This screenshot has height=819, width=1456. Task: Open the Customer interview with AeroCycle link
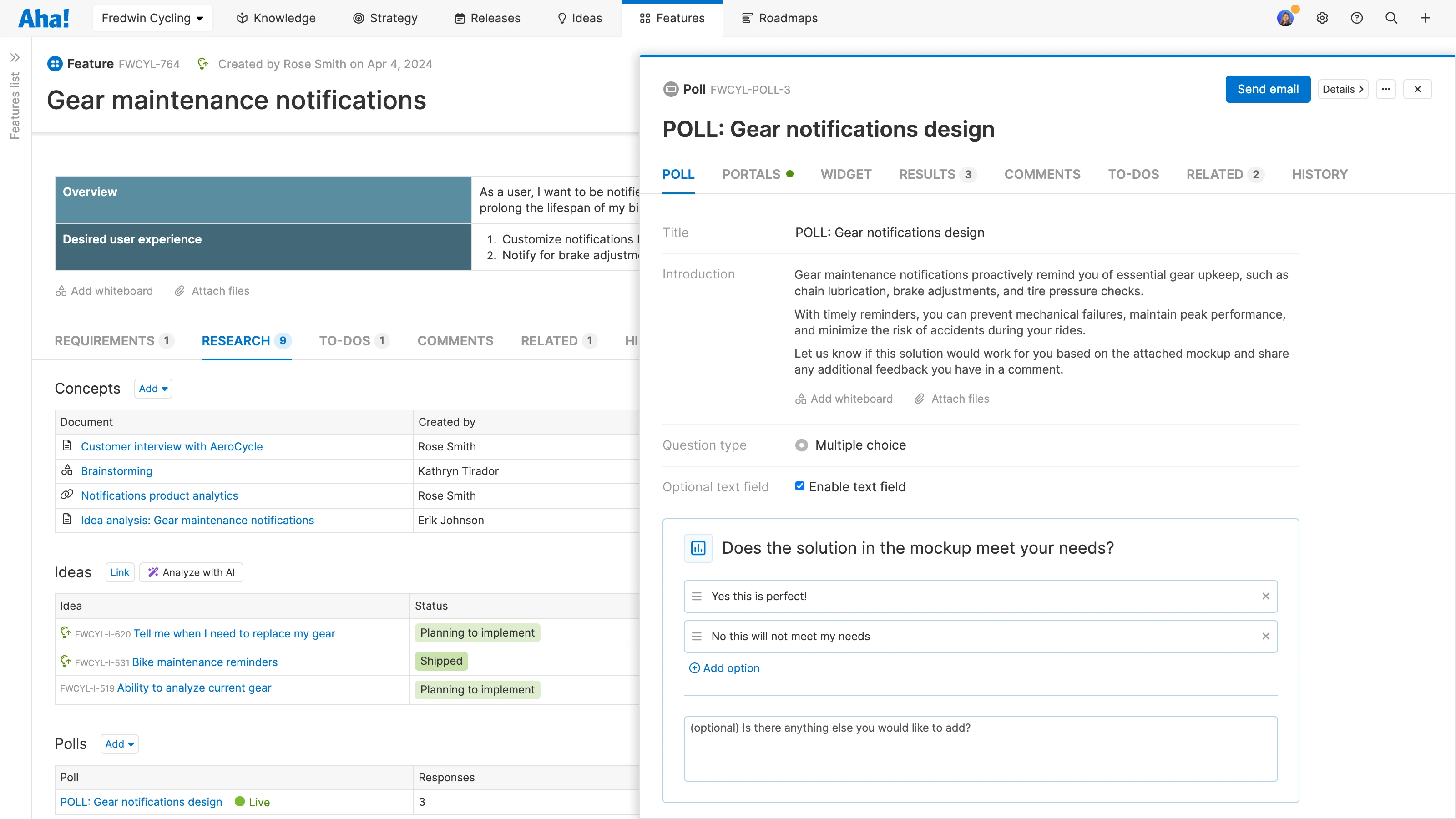tap(171, 446)
